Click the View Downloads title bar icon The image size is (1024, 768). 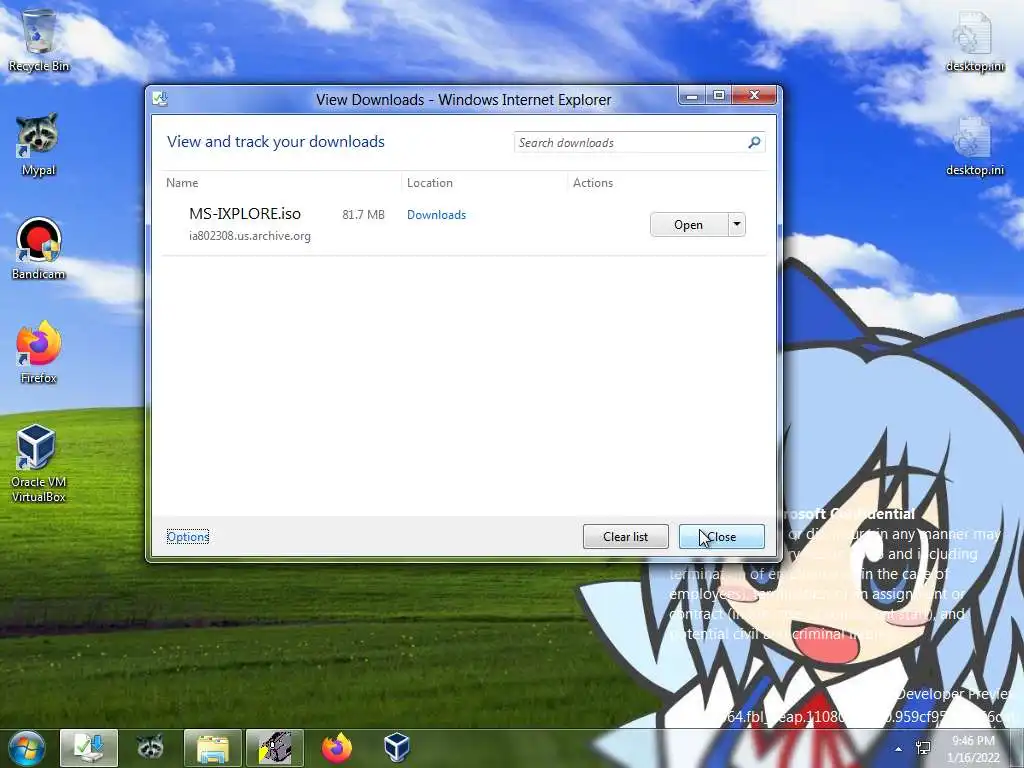pyautogui.click(x=161, y=99)
